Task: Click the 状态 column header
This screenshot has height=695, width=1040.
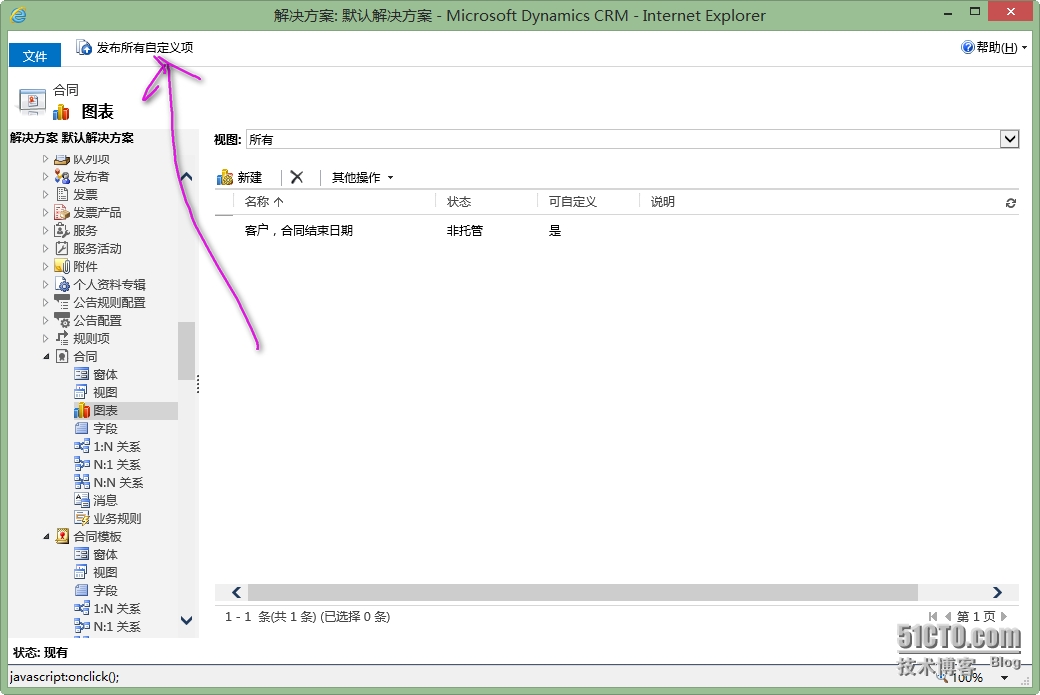Action: point(459,202)
